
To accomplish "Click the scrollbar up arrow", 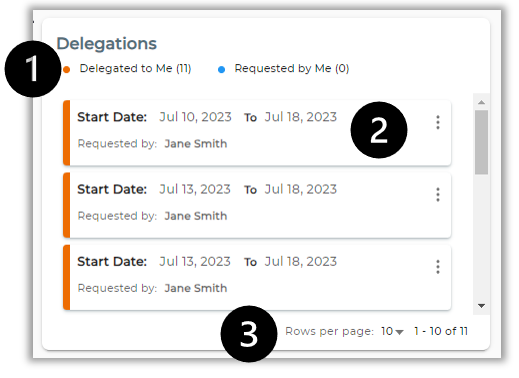I will pos(481,102).
